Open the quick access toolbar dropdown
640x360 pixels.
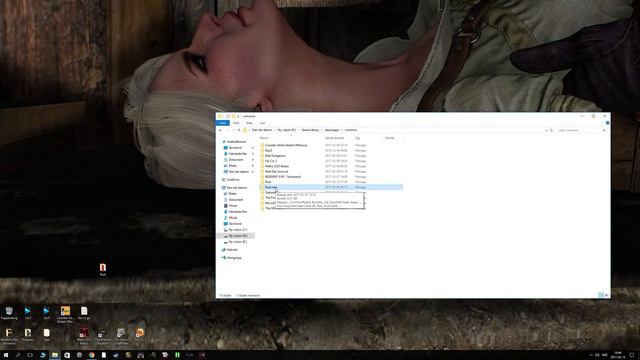238,116
